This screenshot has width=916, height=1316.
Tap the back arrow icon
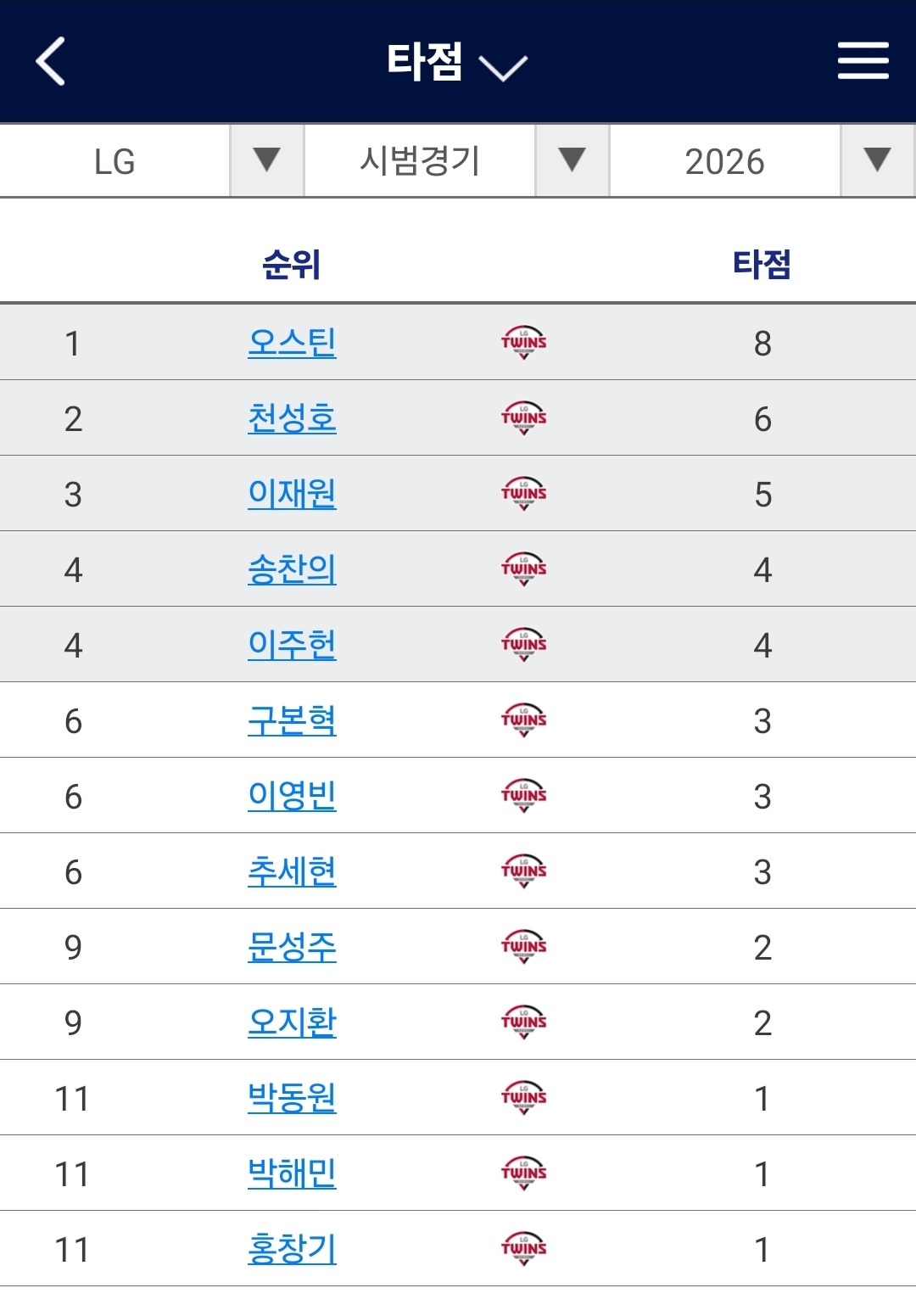coord(51,61)
